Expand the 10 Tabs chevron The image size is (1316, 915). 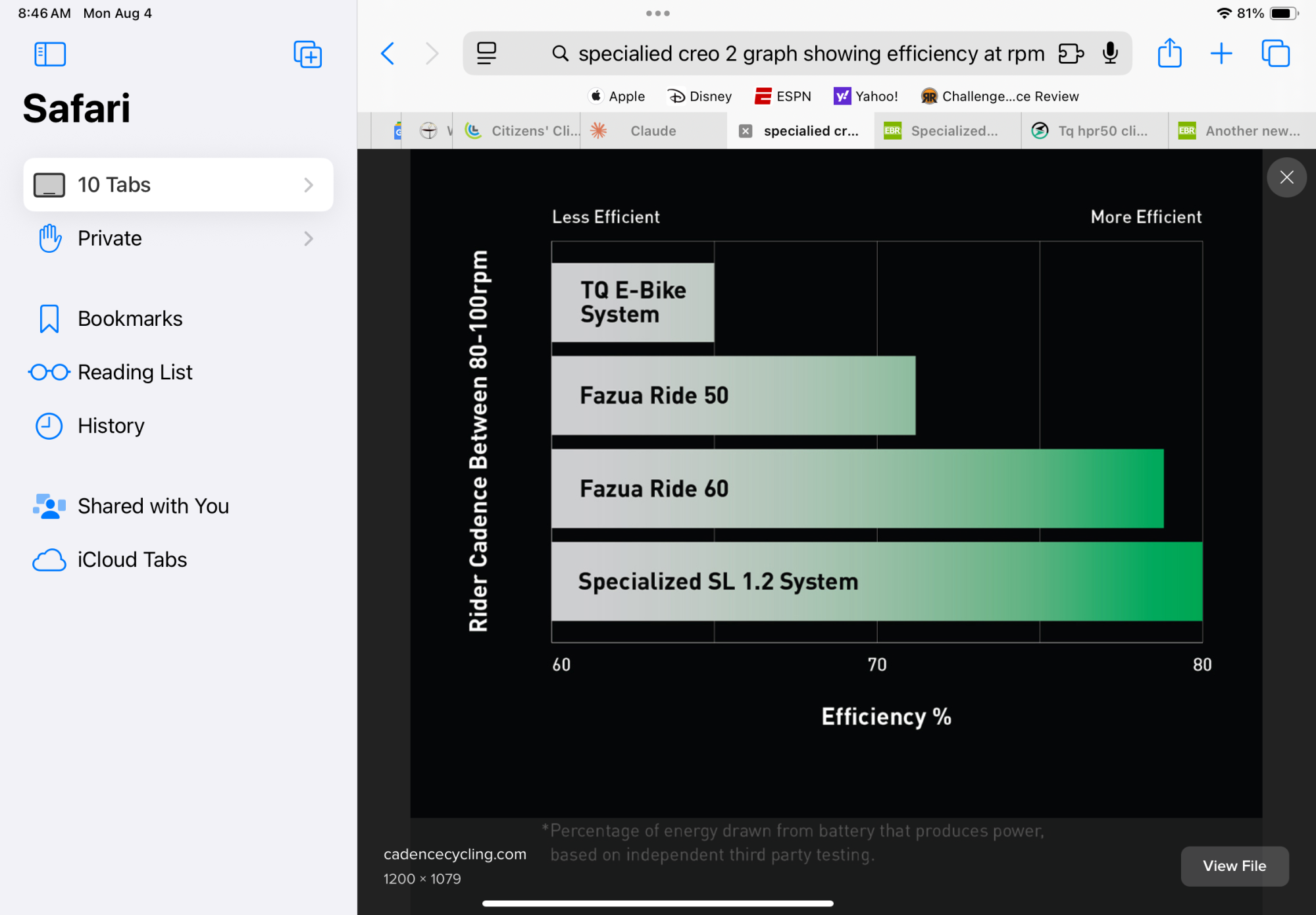[x=309, y=185]
